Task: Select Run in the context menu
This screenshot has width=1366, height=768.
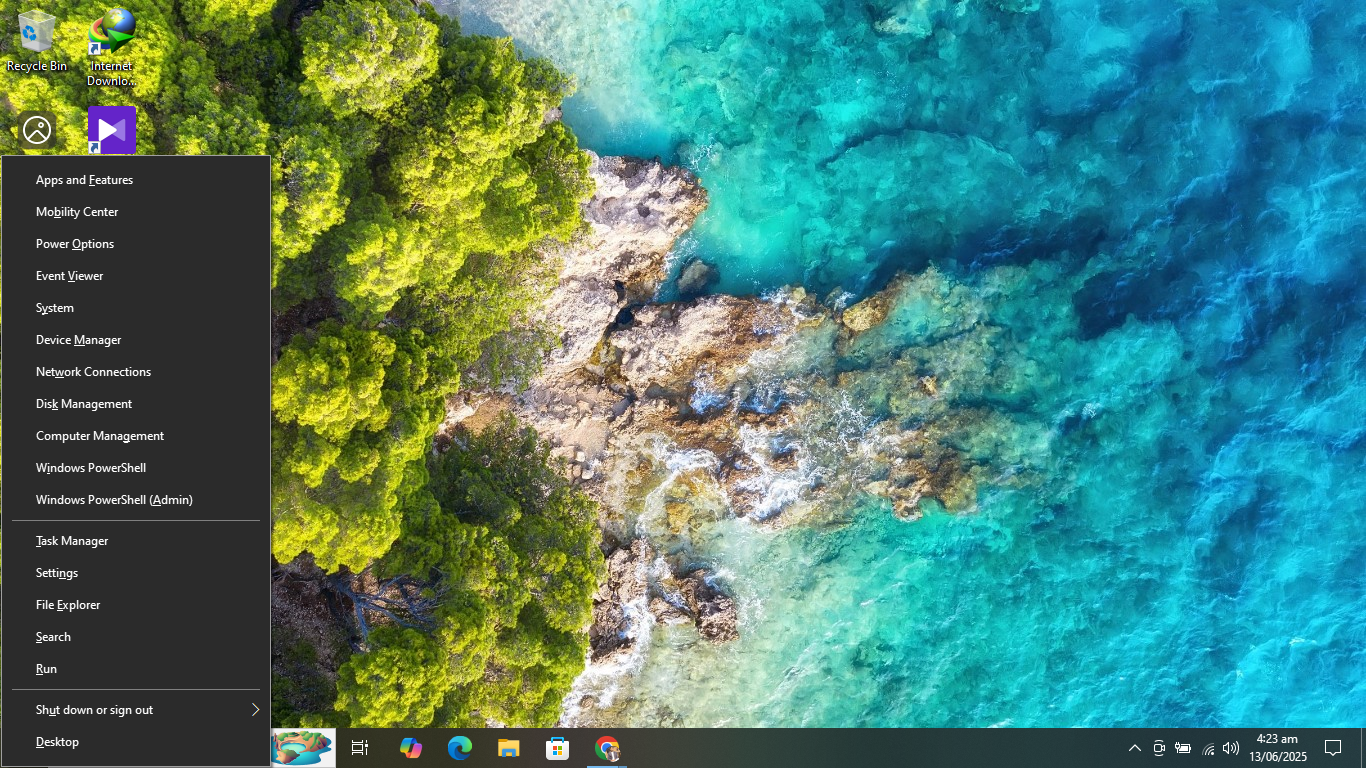Action: [x=47, y=669]
